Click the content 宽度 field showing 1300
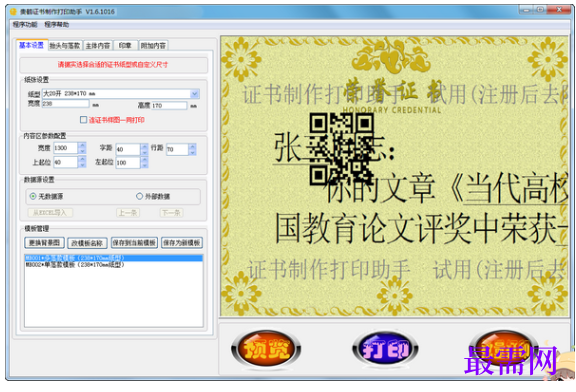The height and width of the screenshot is (392, 576). click(65, 148)
